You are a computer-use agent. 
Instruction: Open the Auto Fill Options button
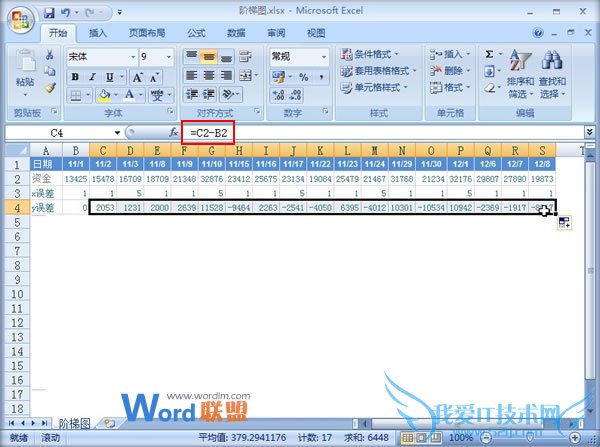pyautogui.click(x=564, y=222)
